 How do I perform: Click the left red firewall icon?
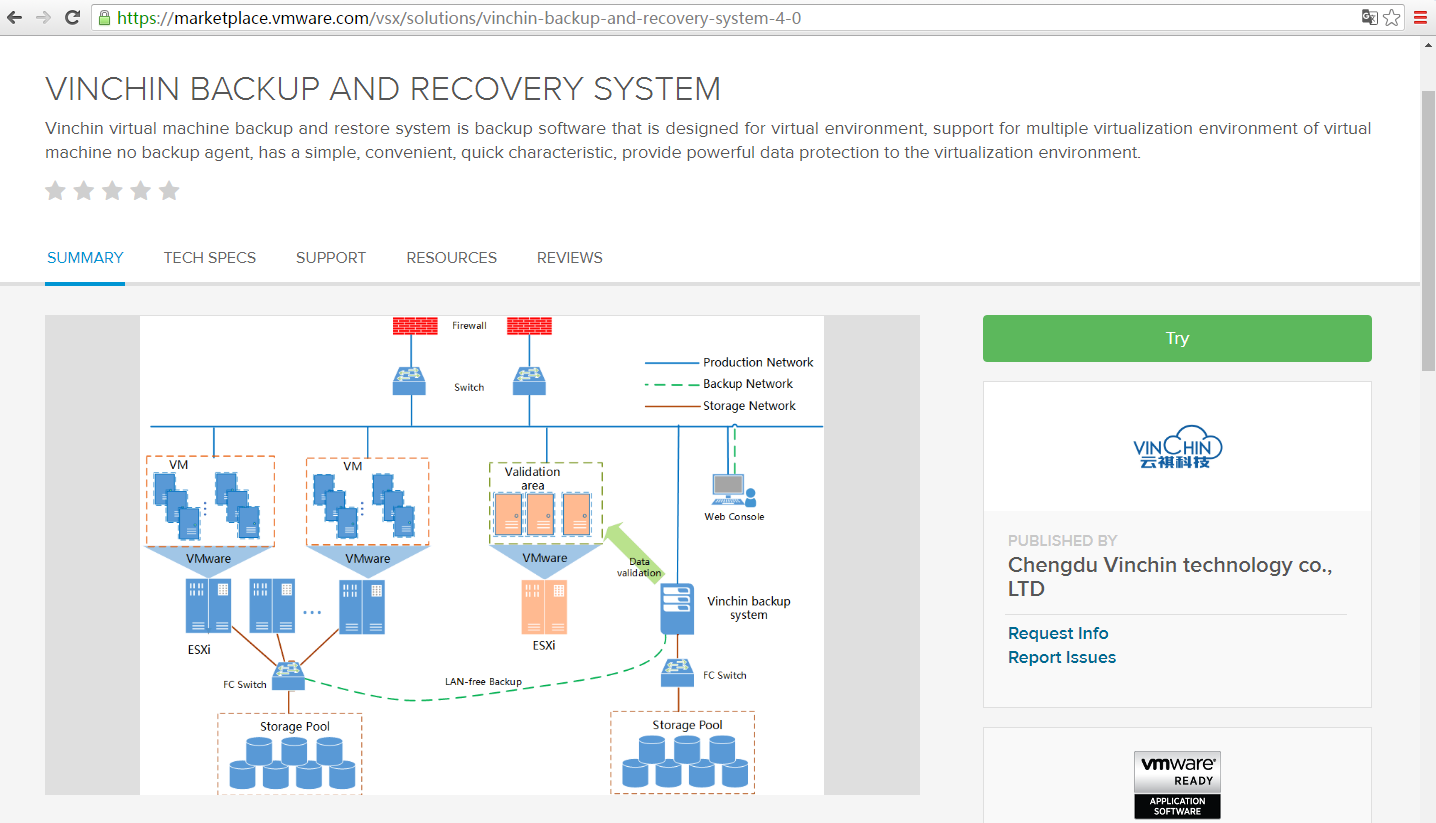(415, 325)
